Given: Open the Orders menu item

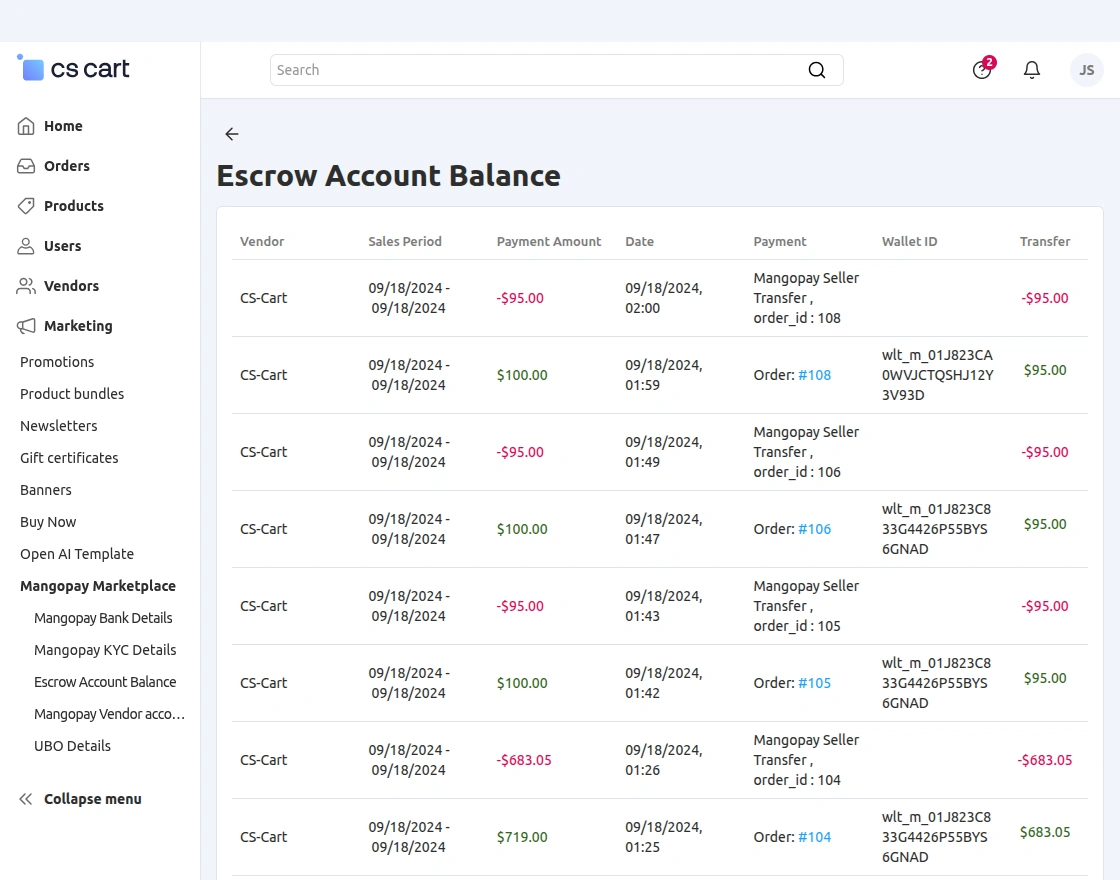Looking at the screenshot, I should coord(67,166).
